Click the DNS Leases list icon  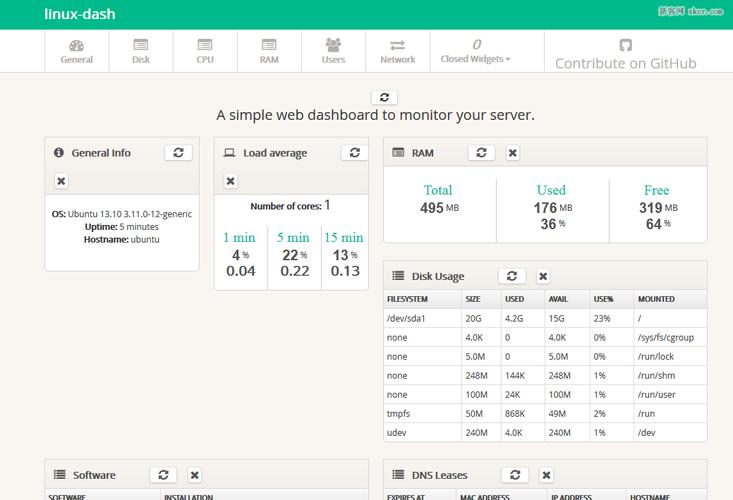click(398, 475)
